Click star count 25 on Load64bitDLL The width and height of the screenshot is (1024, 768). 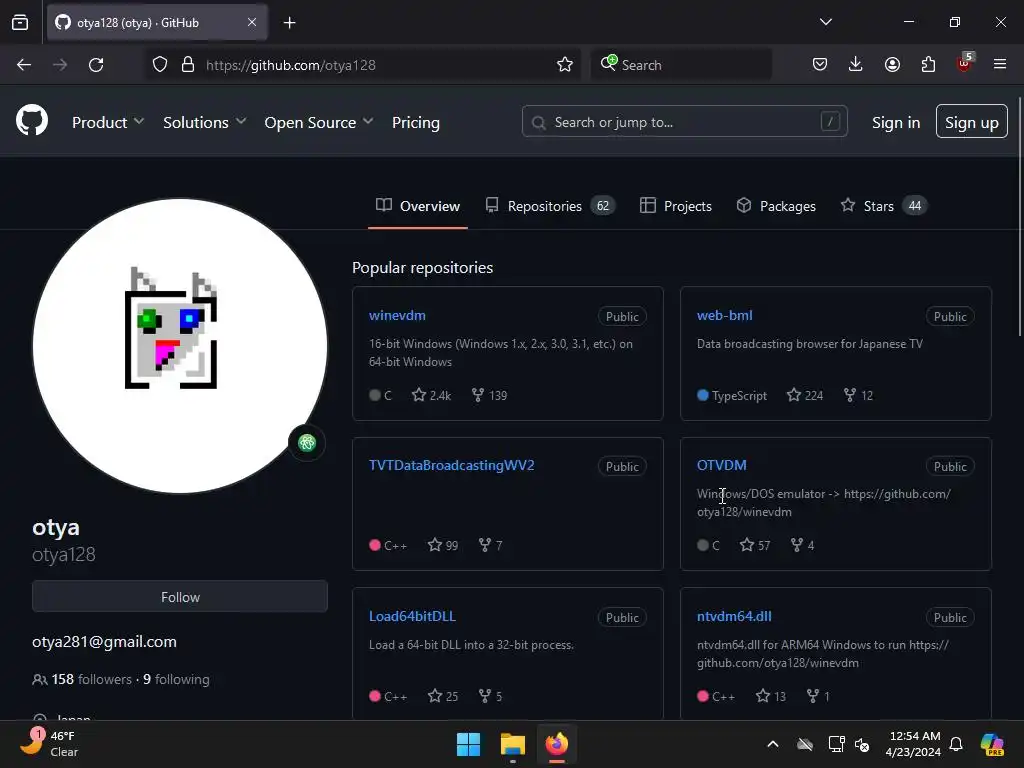point(443,696)
